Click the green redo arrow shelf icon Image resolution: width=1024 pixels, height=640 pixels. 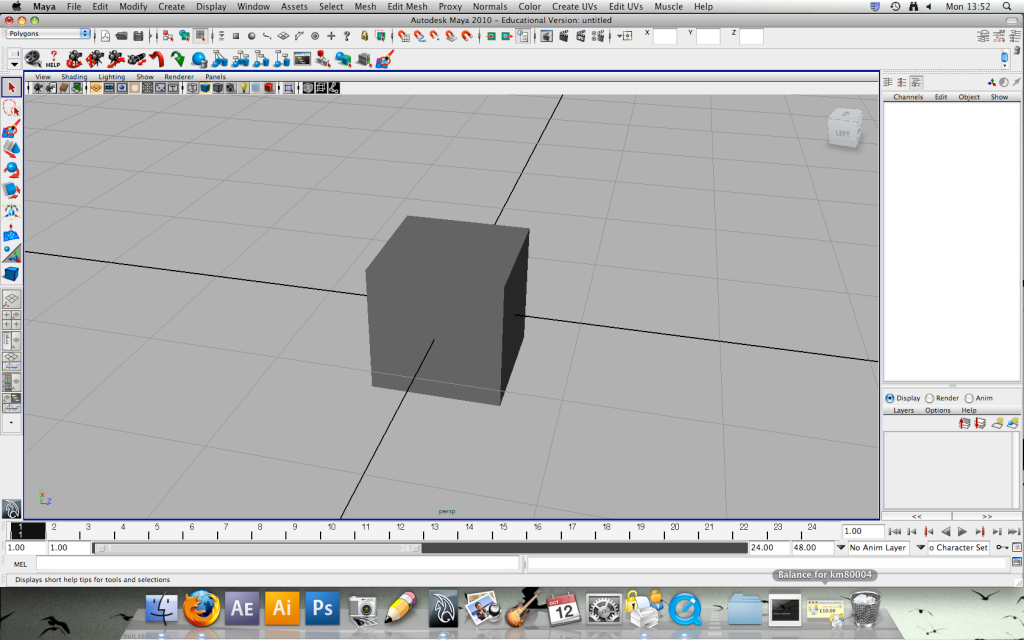pos(178,59)
